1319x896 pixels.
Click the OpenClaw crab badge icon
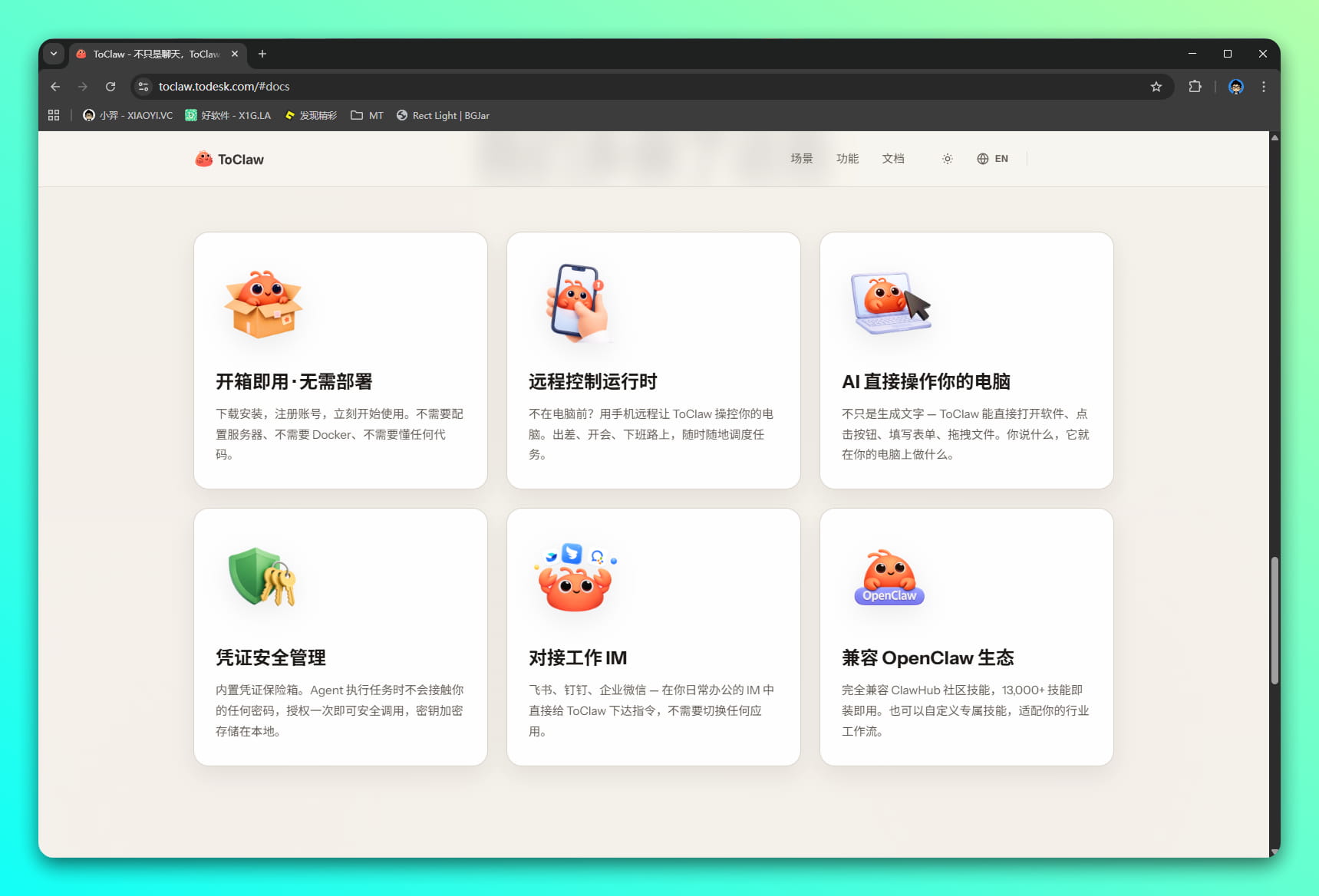pos(889,578)
